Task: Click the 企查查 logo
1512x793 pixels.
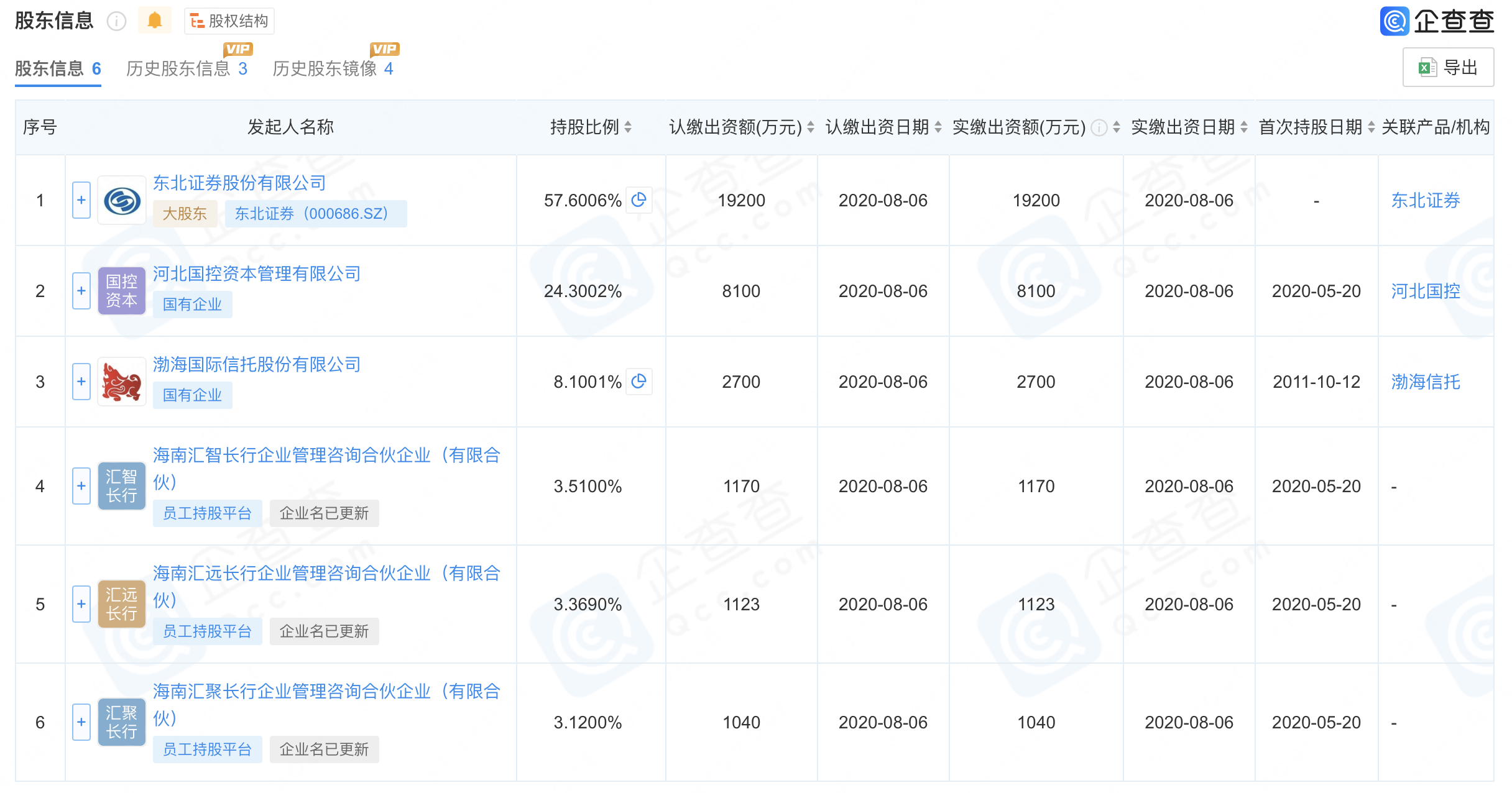Action: click(1437, 21)
